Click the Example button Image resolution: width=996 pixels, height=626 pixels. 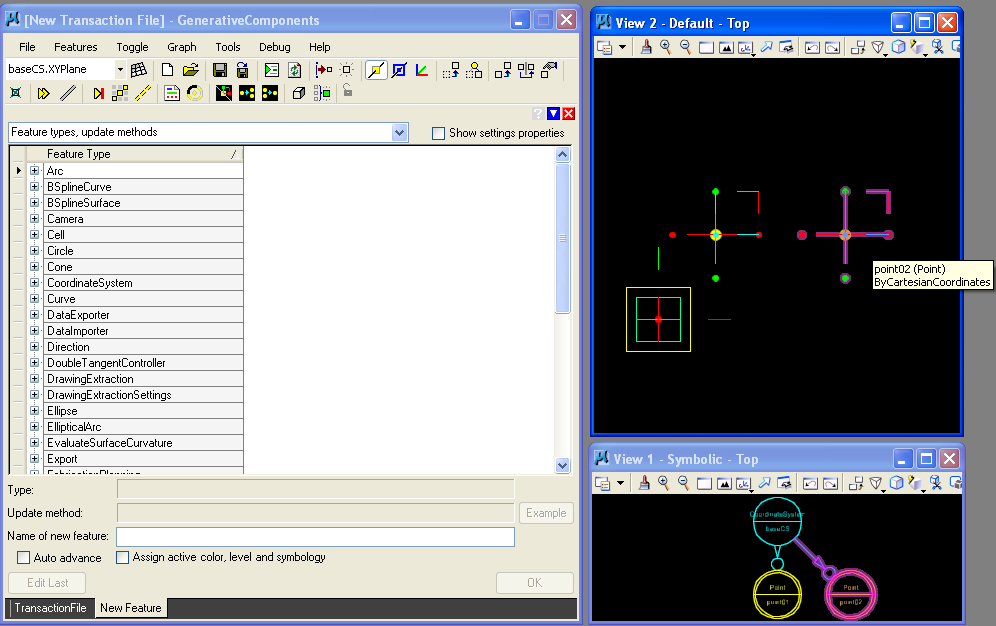tap(546, 513)
